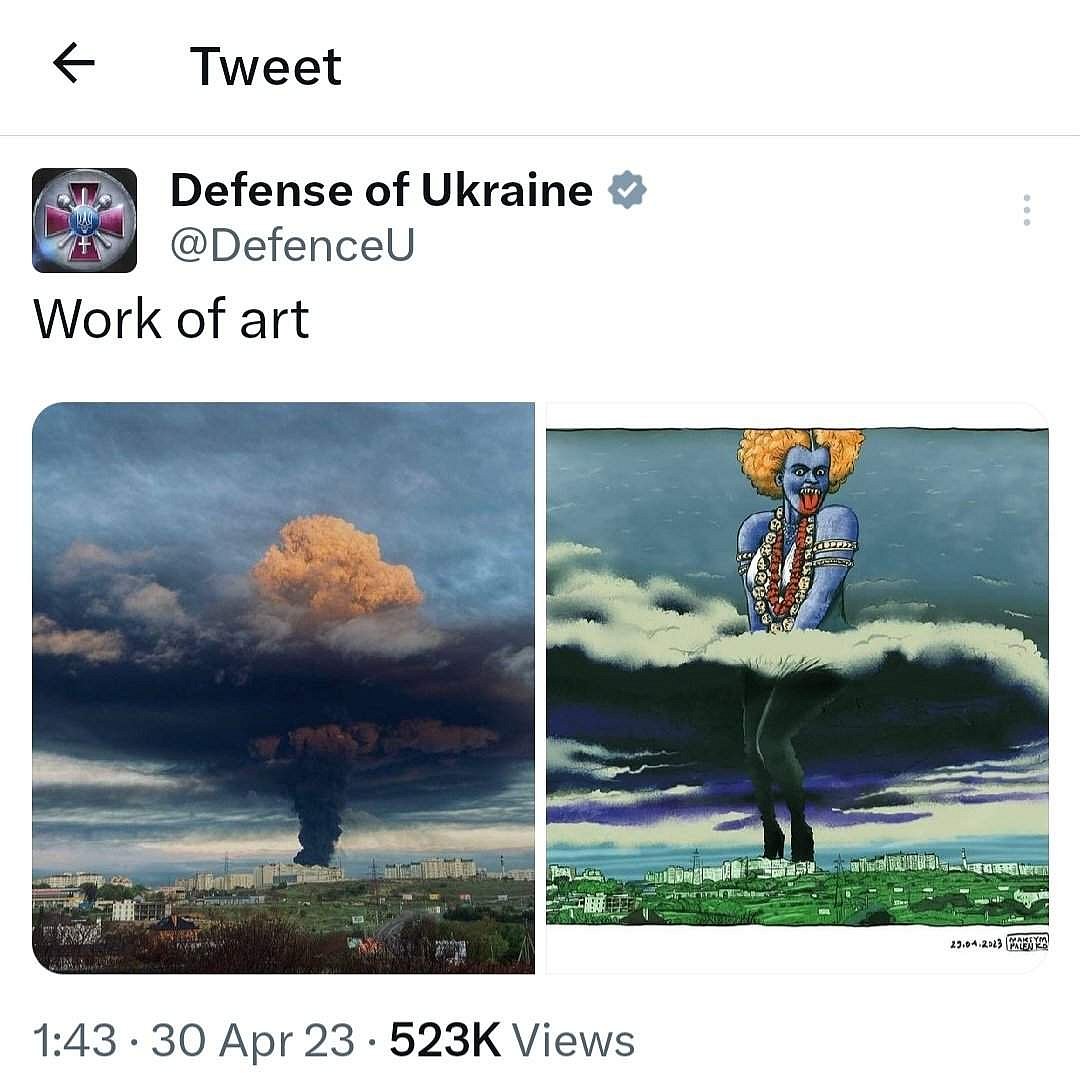Image resolution: width=1080 pixels, height=1073 pixels.
Task: Open the @DefenceU handle link
Action: tap(293, 245)
